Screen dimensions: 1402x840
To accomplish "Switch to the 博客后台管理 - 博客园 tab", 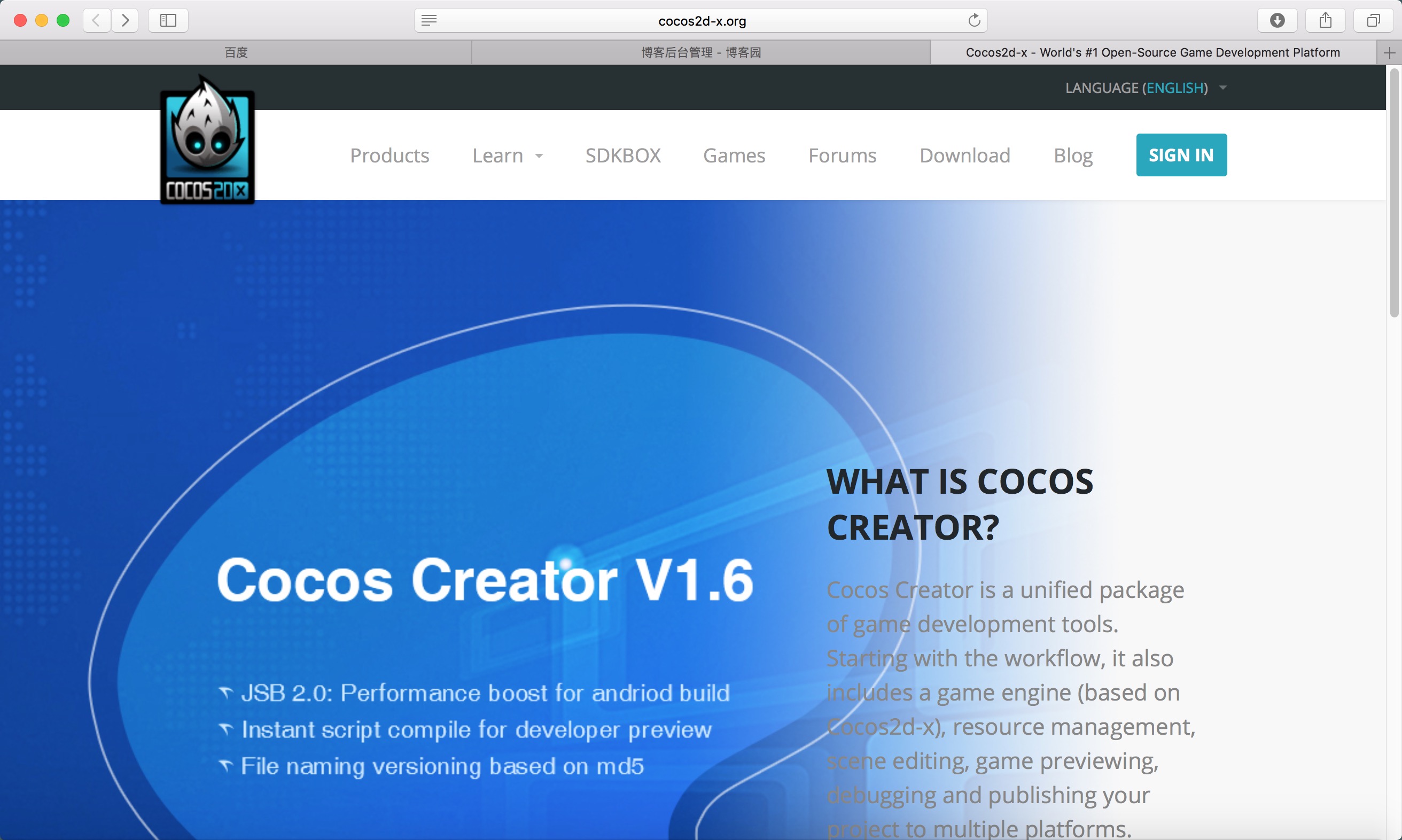I will [x=700, y=53].
